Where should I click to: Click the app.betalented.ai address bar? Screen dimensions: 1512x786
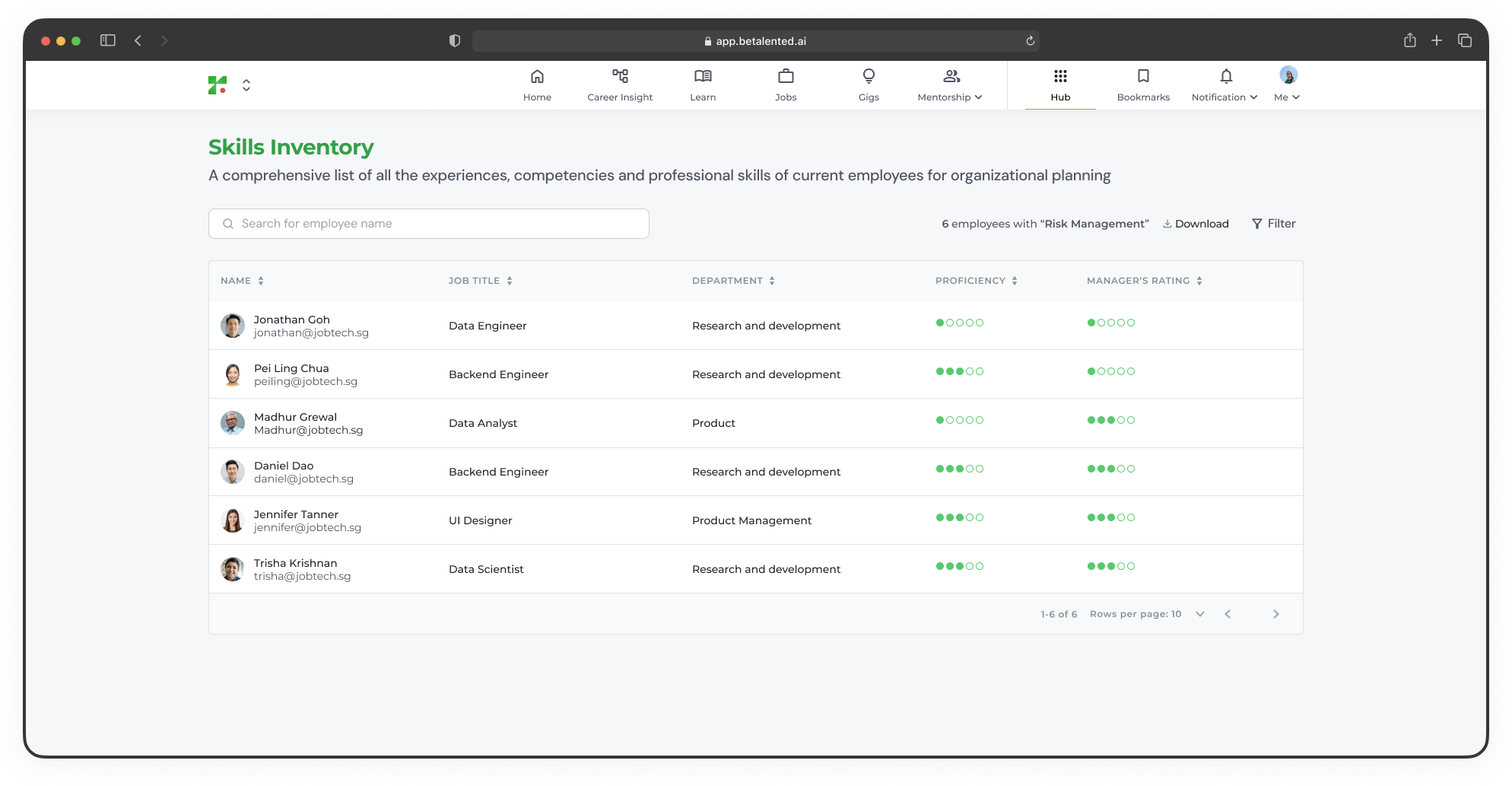(755, 41)
